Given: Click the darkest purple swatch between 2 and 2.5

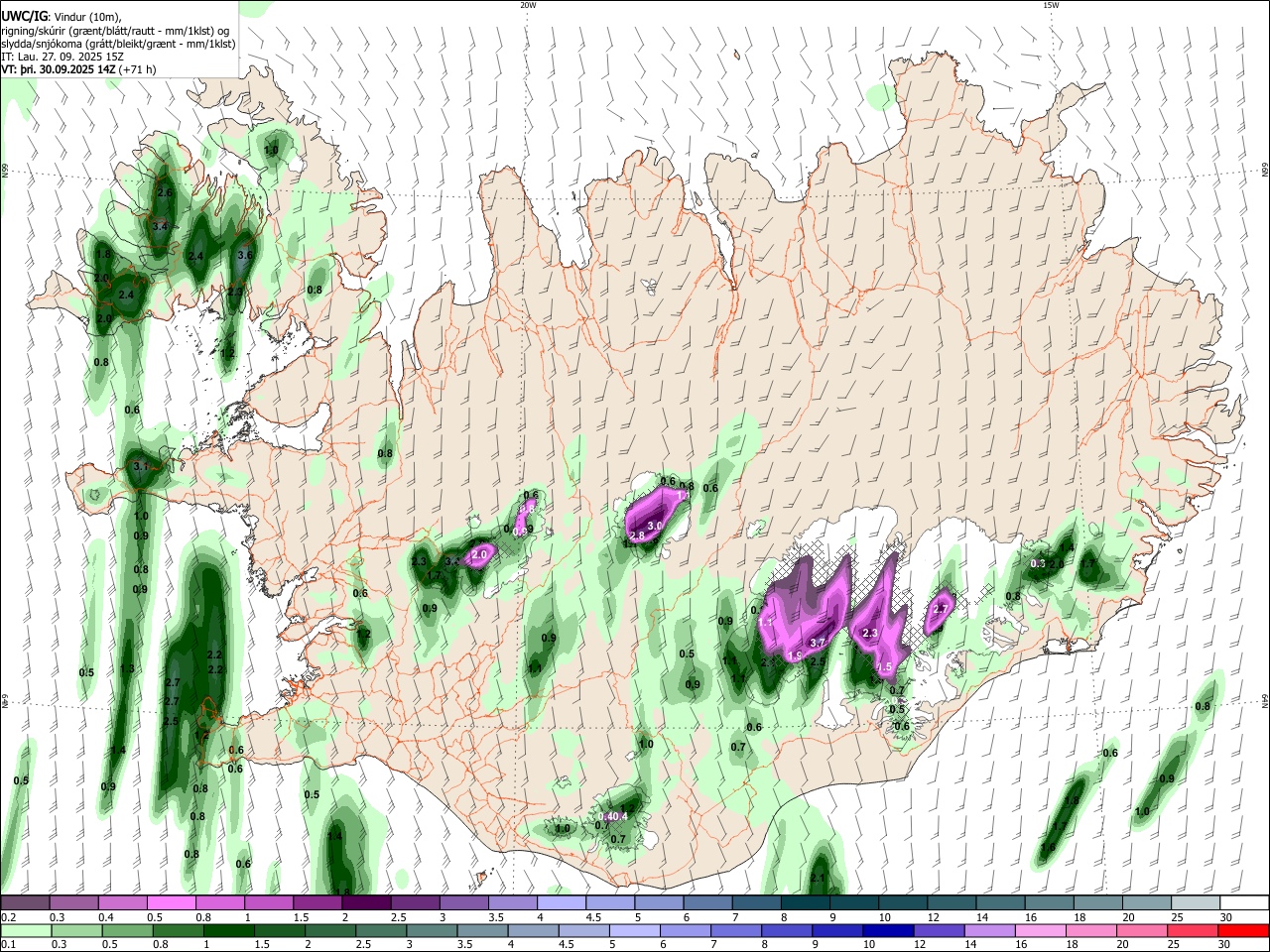Looking at the screenshot, I should (366, 903).
